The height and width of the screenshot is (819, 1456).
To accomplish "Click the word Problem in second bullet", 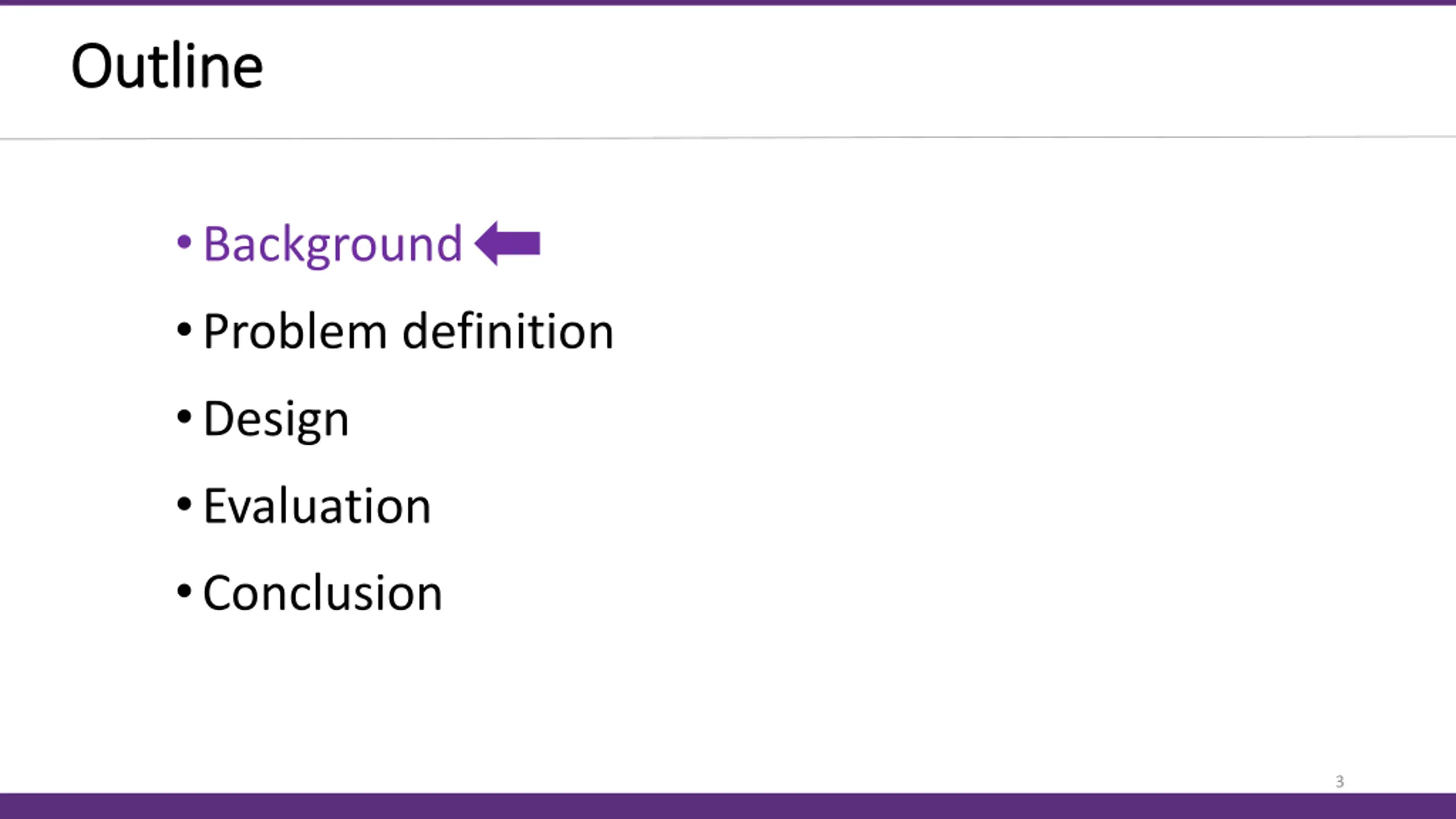I will [295, 331].
